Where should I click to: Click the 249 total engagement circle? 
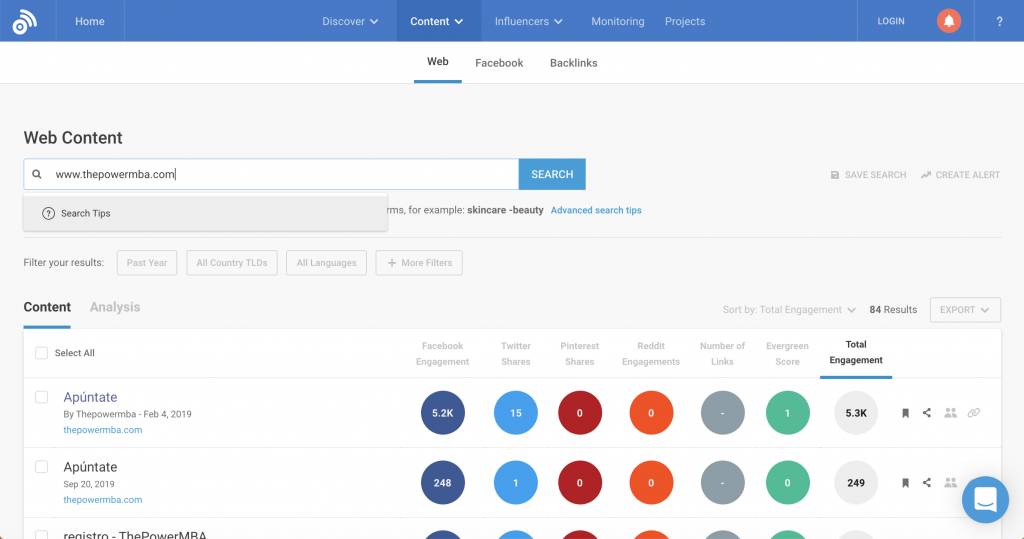point(856,483)
